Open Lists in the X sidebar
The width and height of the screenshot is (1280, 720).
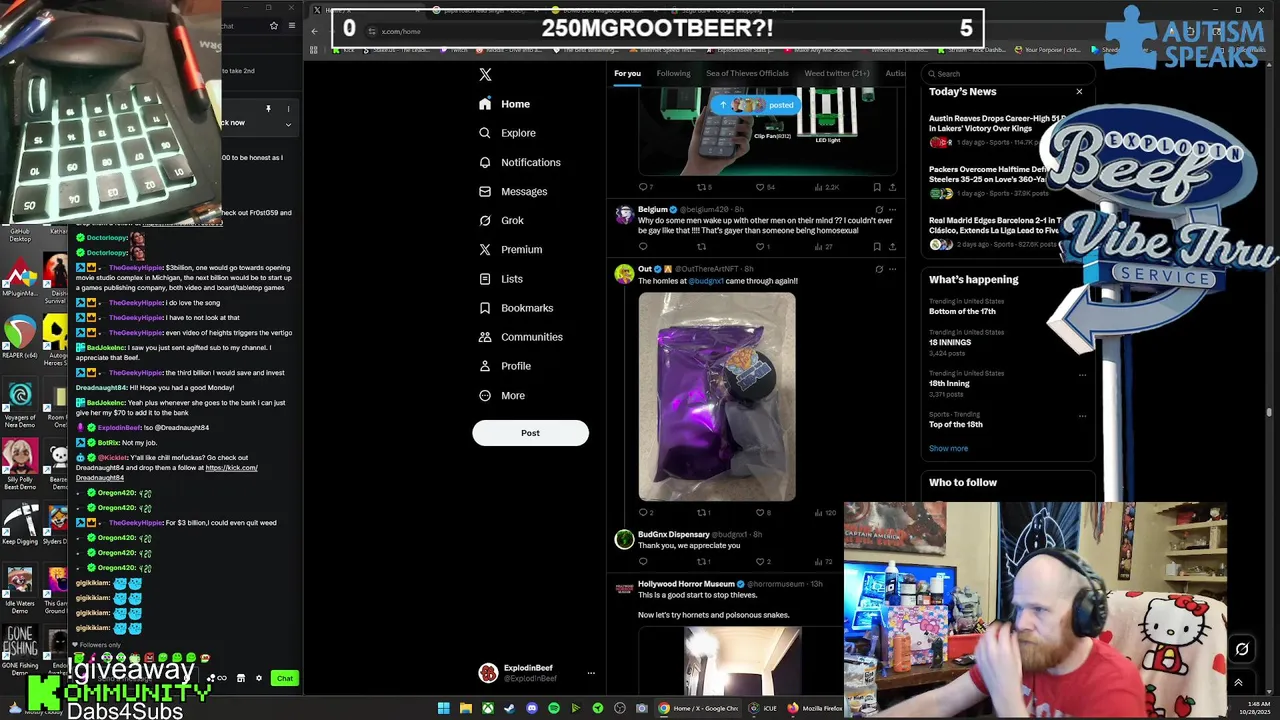pyautogui.click(x=500, y=279)
